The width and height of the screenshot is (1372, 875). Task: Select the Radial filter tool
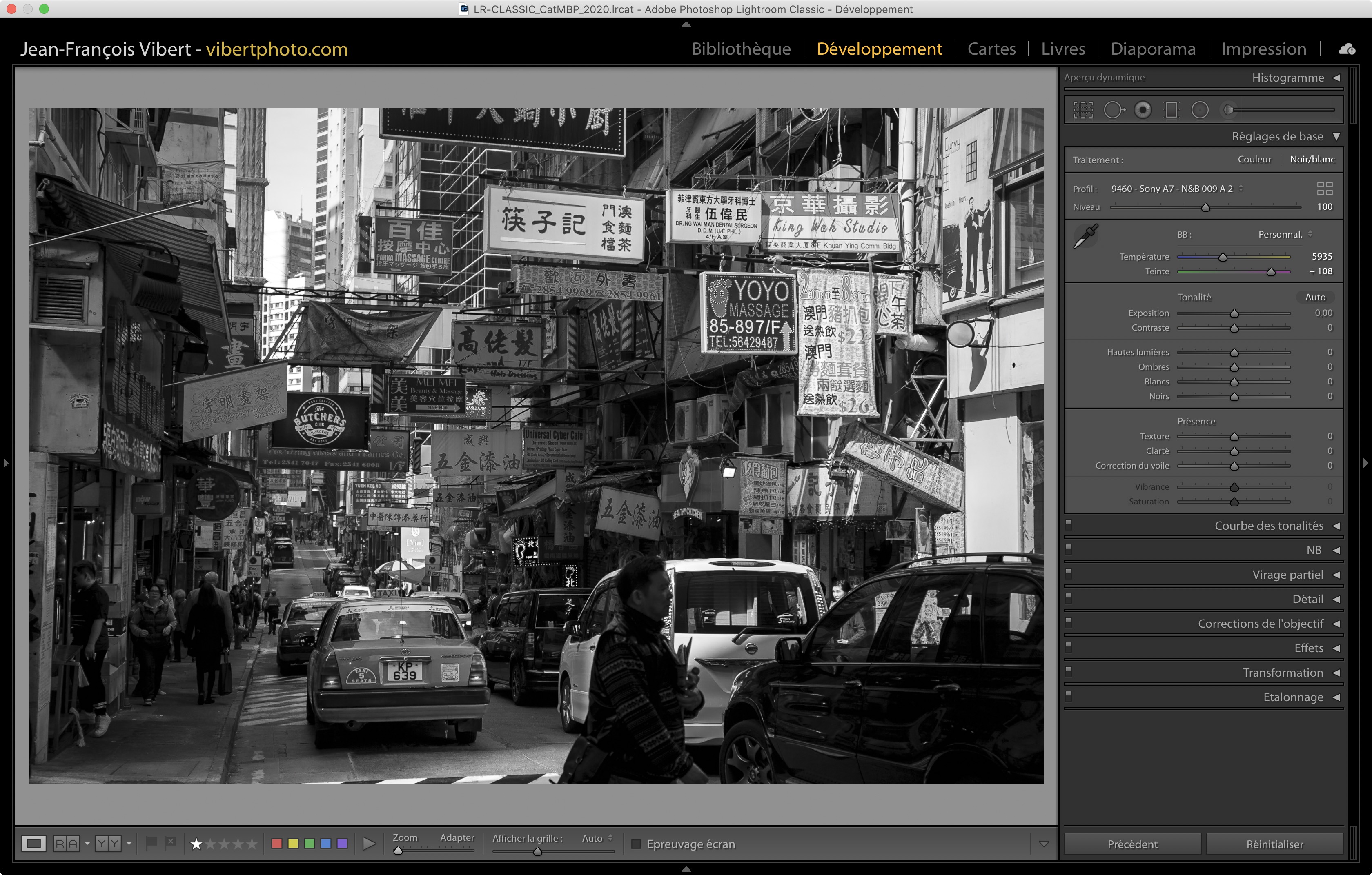coord(1199,110)
